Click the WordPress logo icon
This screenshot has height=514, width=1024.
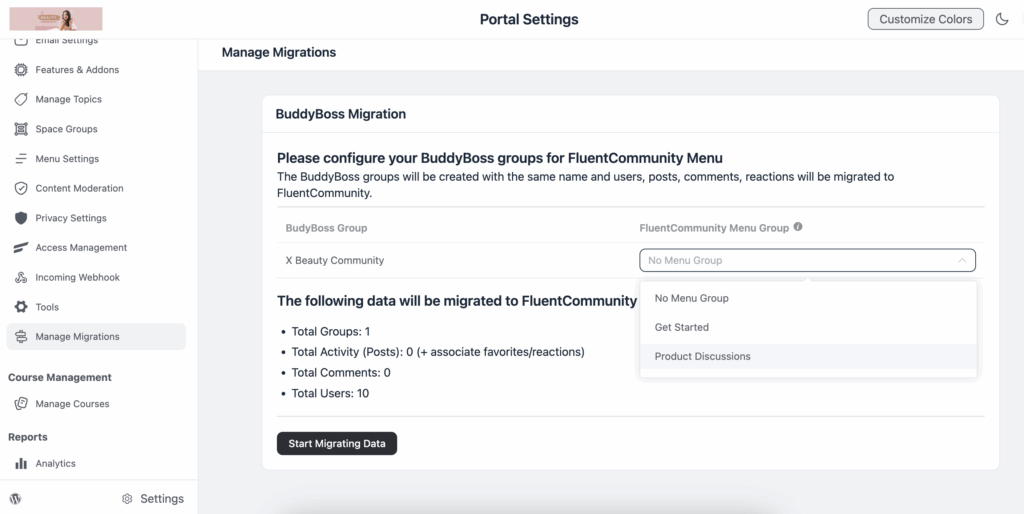point(15,498)
